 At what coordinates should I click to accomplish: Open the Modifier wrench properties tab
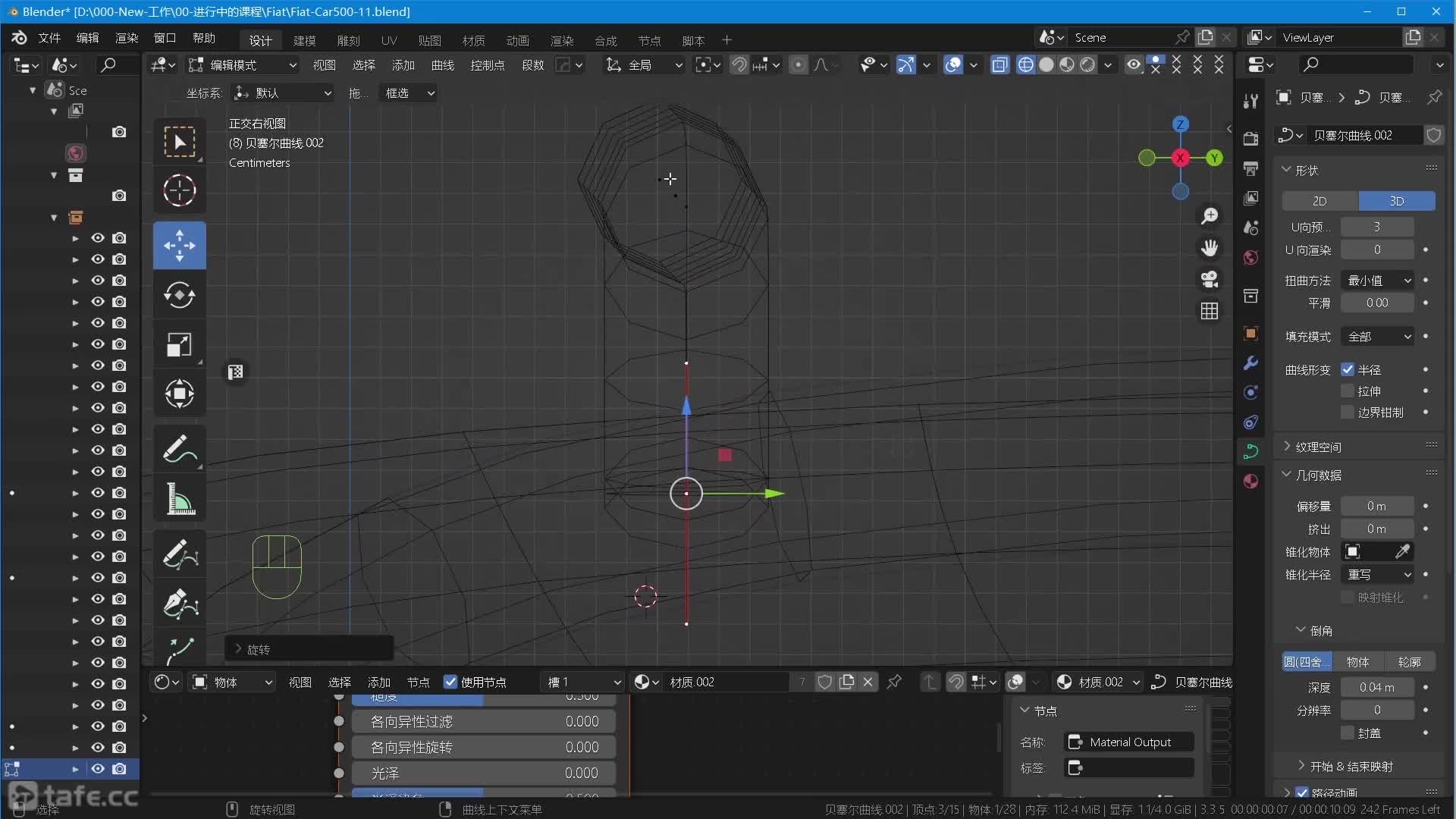(1251, 362)
